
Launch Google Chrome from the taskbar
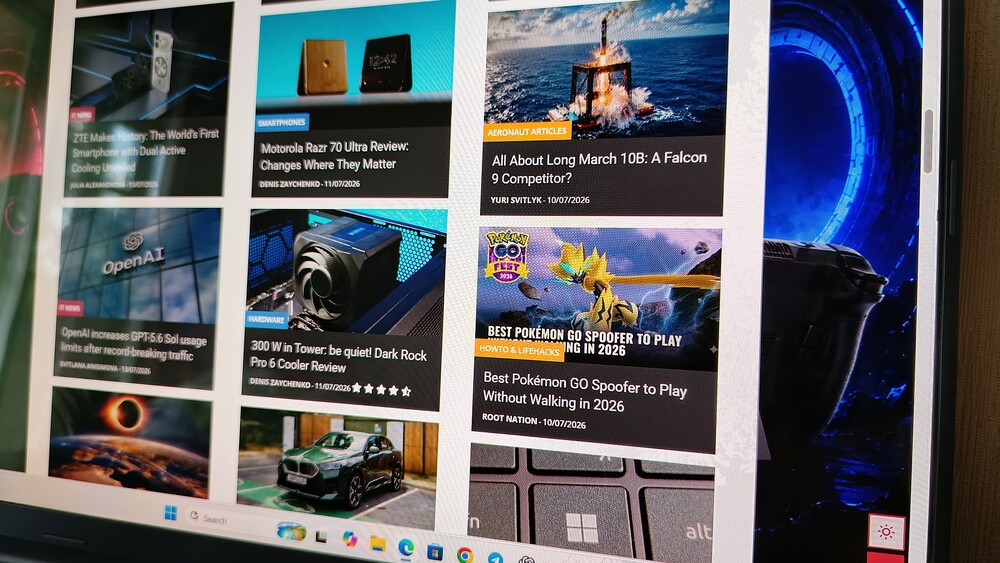[x=465, y=555]
